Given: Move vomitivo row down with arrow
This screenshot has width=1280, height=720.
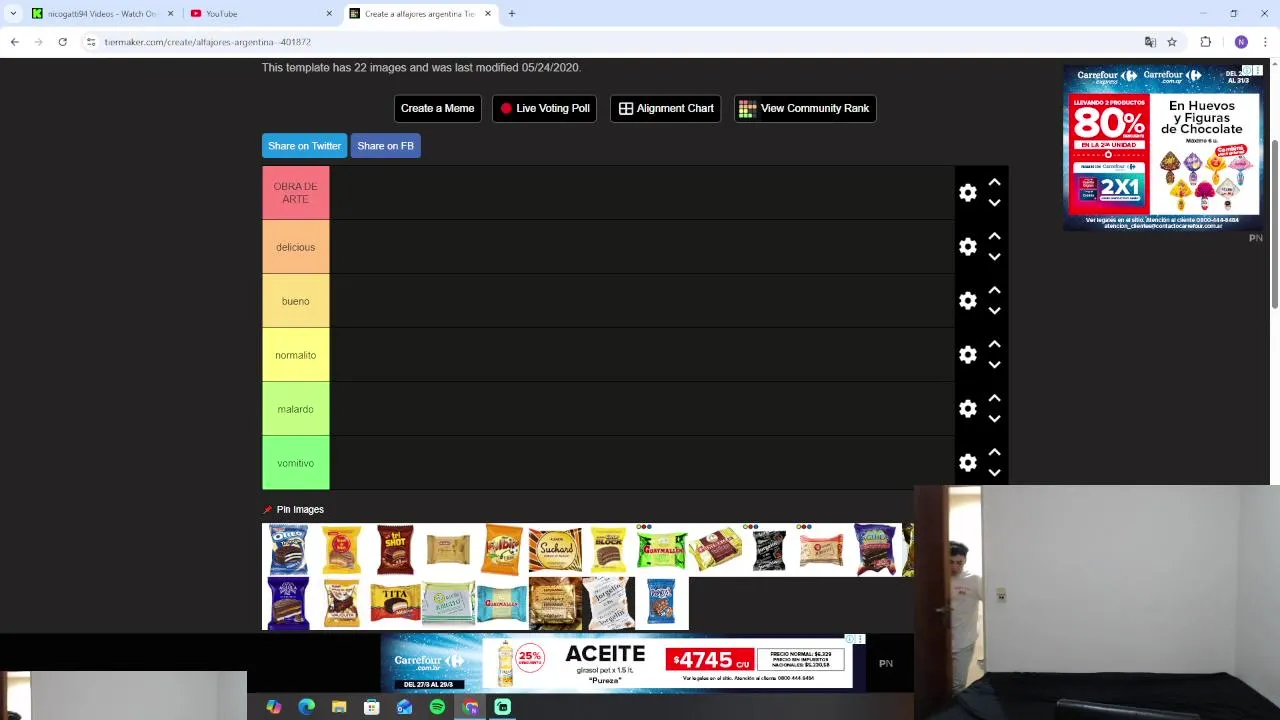Looking at the screenshot, I should click(994, 473).
